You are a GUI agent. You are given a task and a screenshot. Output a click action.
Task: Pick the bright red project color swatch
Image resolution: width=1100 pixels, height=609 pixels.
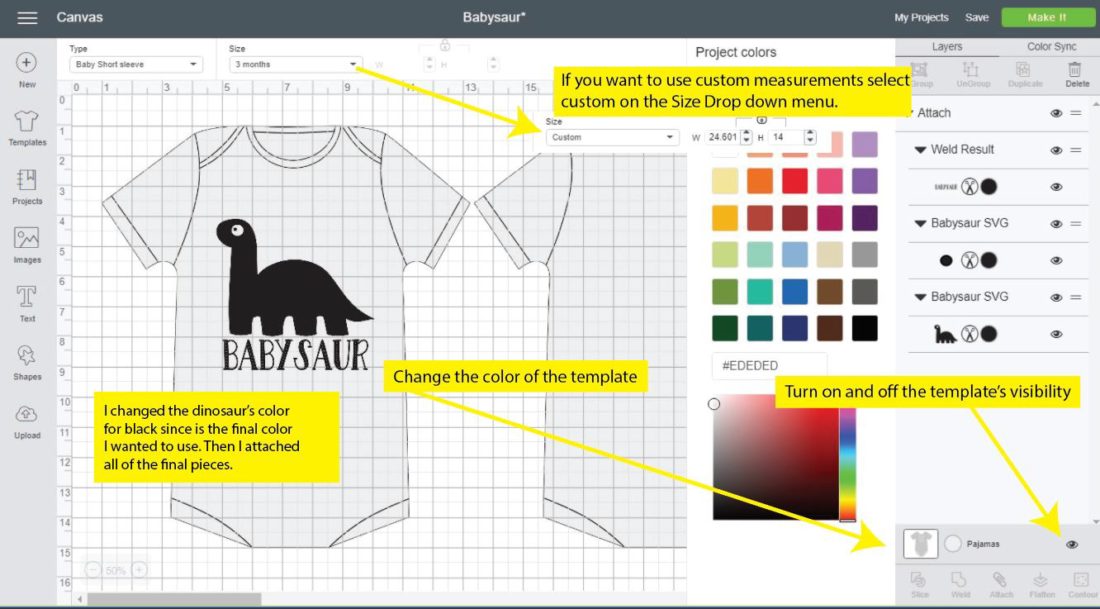click(795, 181)
